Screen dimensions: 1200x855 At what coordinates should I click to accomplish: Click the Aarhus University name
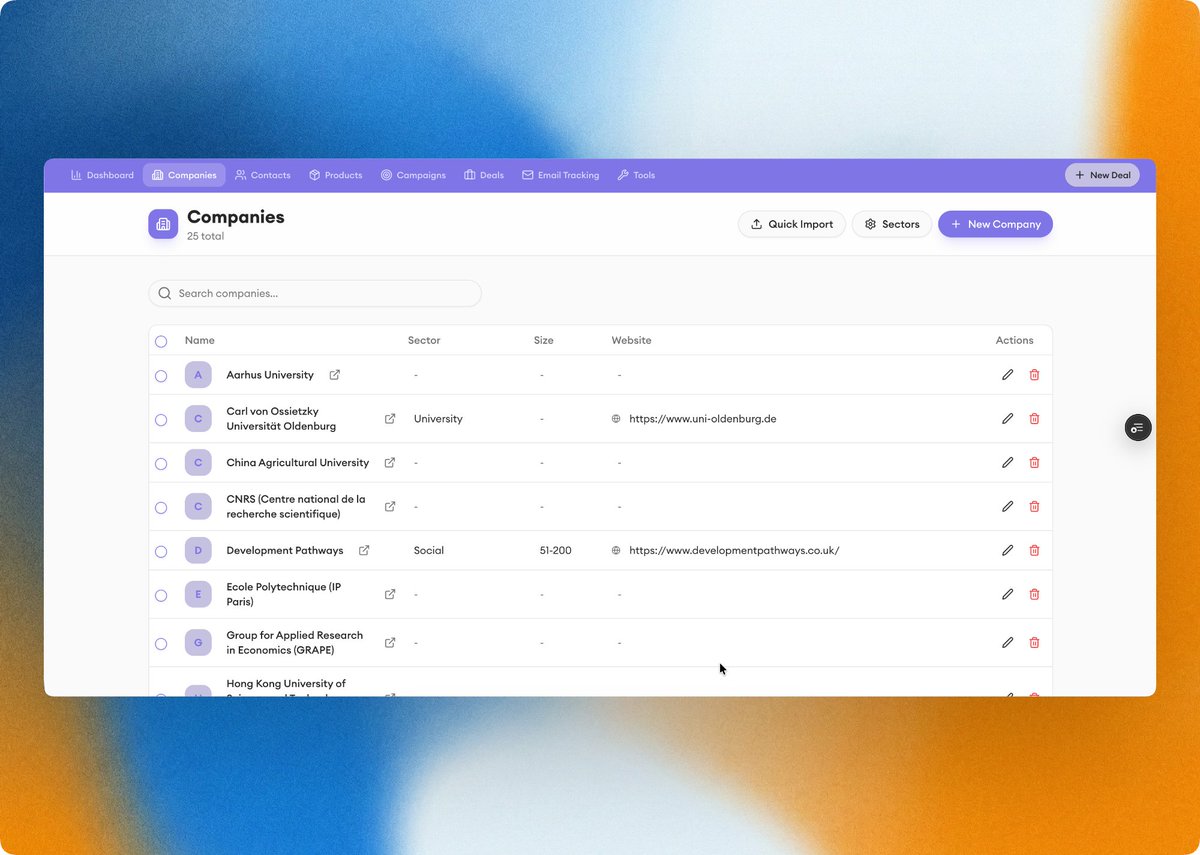pyautogui.click(x=270, y=375)
